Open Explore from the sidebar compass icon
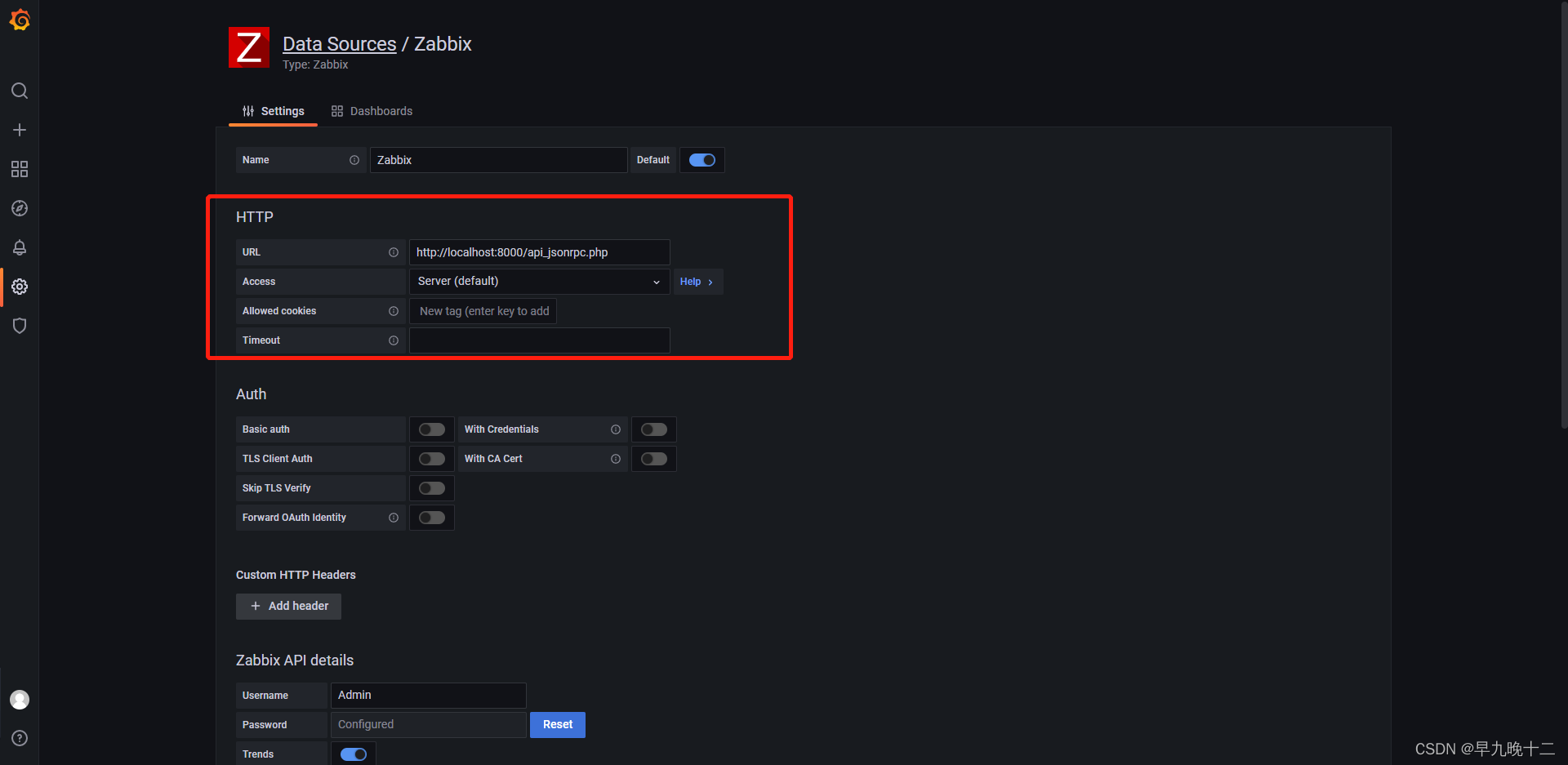Viewport: 1568px width, 765px height. [x=20, y=208]
